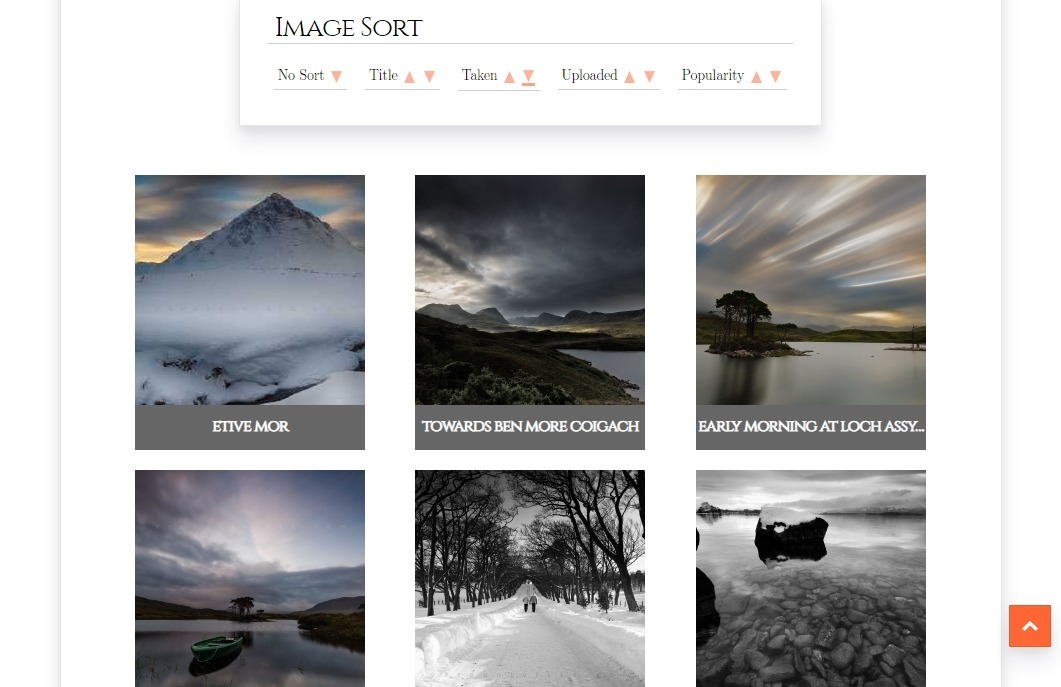Screen dimensions: 1061x687
Task: Sort by Title ascending arrow
Action: click(x=409, y=76)
